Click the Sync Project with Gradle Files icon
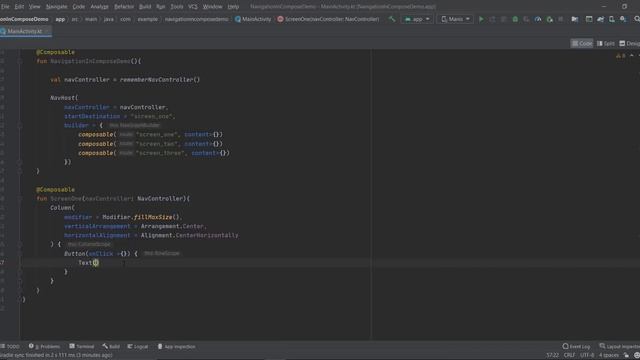The width and height of the screenshot is (640, 360). pos(600,19)
